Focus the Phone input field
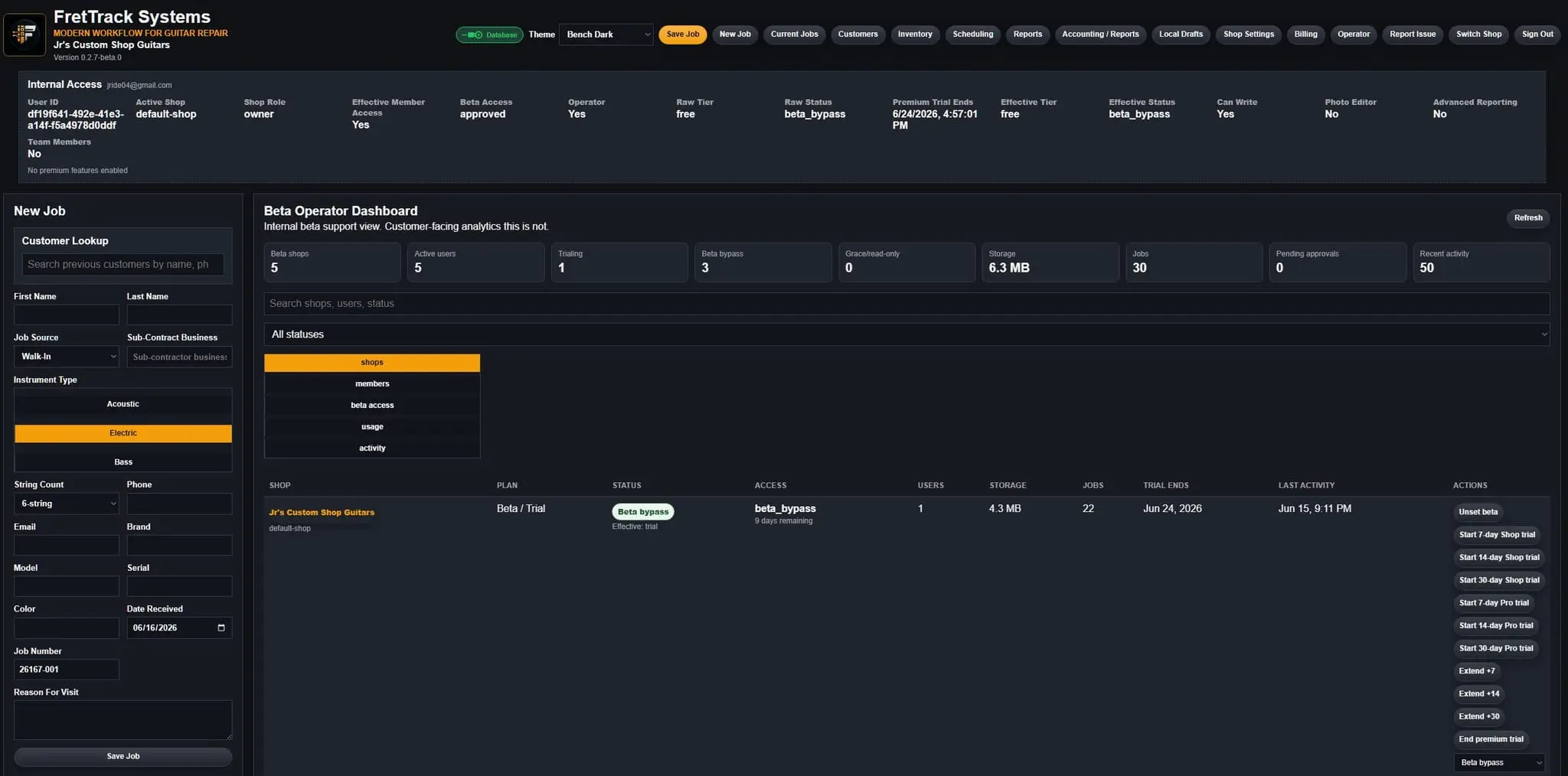 (x=179, y=504)
